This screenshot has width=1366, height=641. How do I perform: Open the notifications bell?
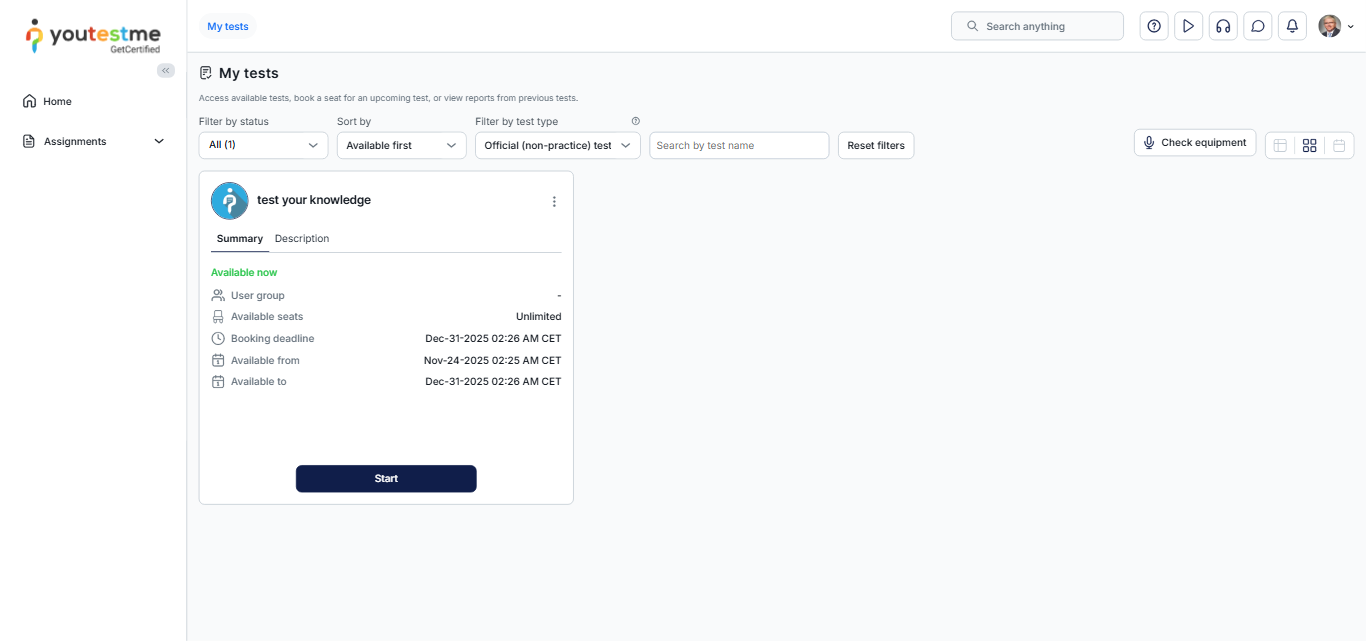point(1292,26)
